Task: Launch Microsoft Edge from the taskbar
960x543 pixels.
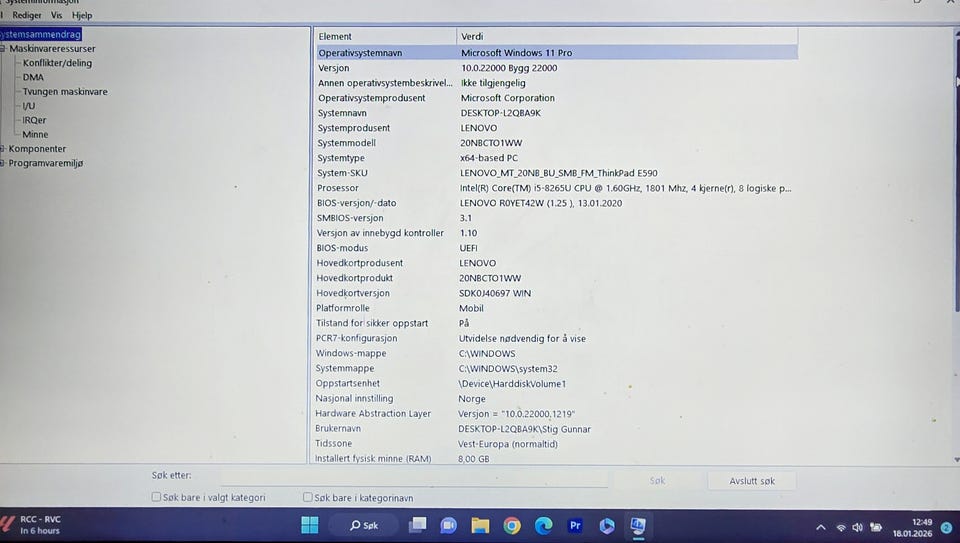Action: click(543, 525)
